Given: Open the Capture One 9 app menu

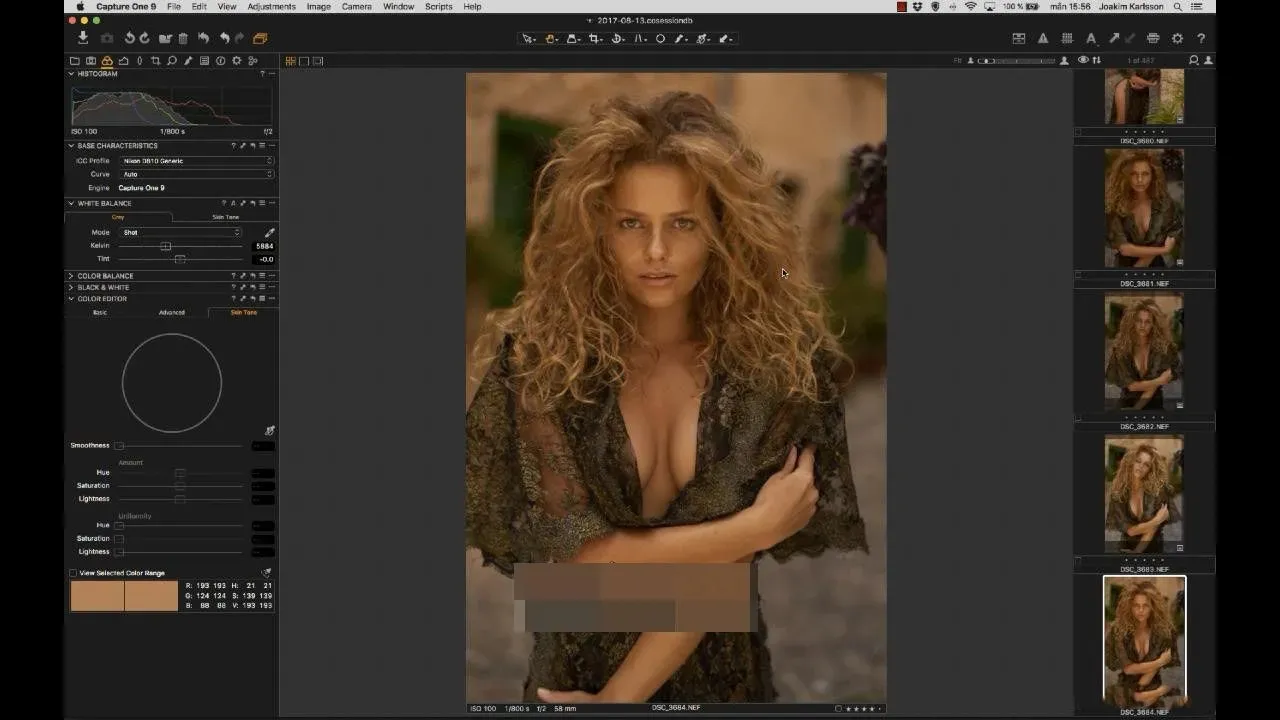Looking at the screenshot, I should coord(126,6).
